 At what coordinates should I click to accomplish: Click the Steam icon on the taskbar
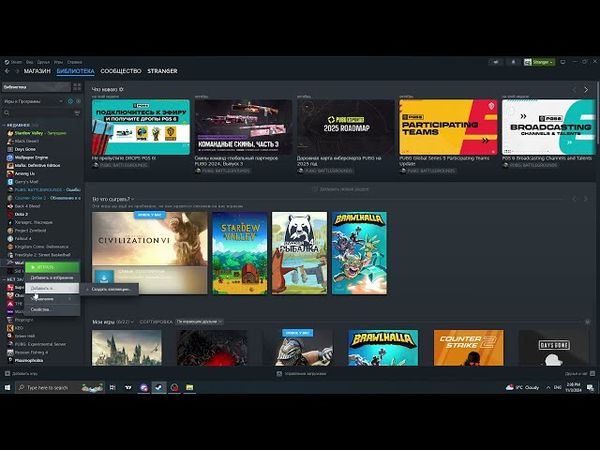tap(158, 388)
